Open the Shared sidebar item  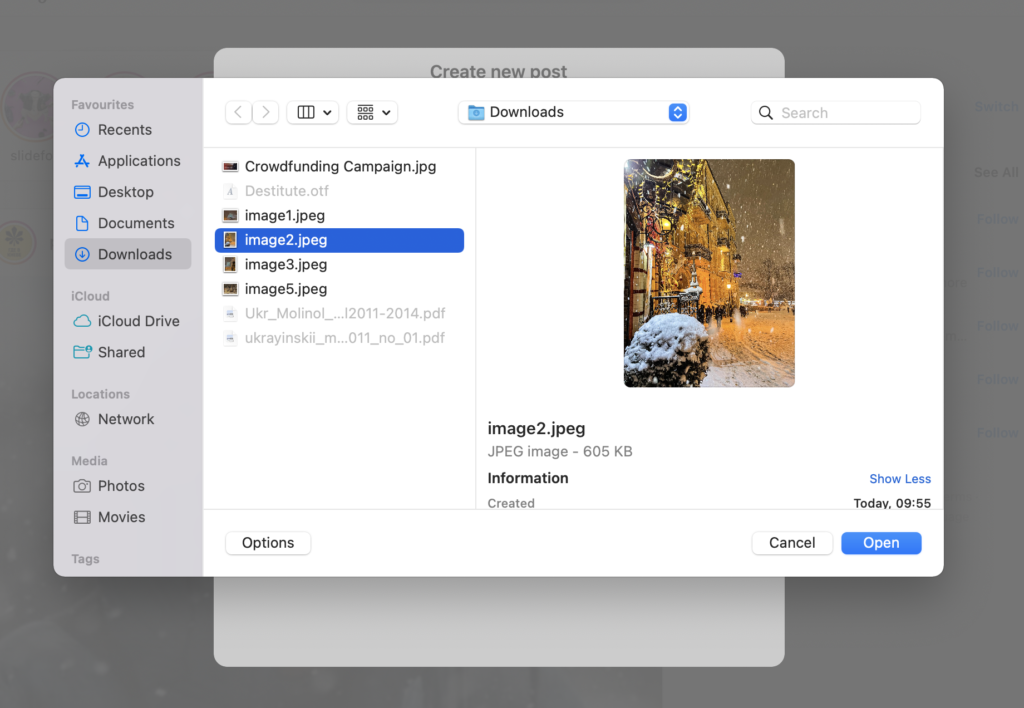(128, 352)
